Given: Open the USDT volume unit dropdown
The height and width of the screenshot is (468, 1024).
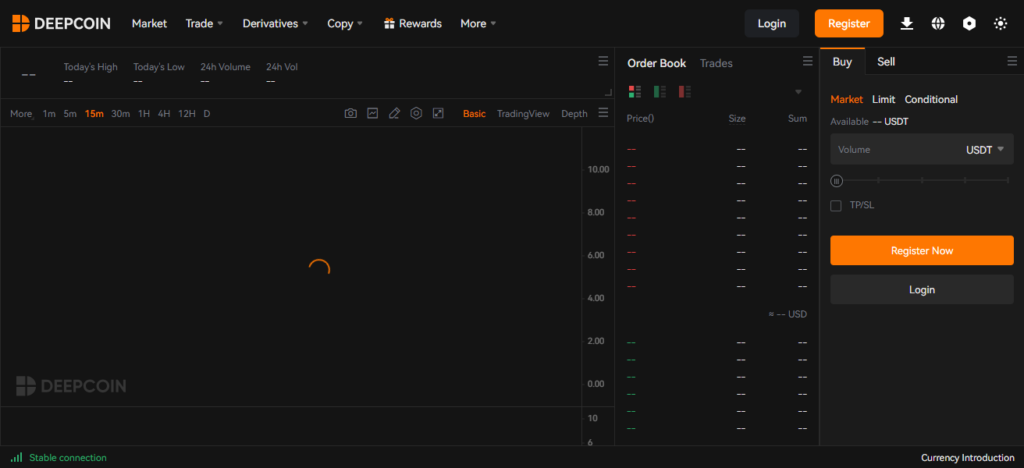Looking at the screenshot, I should (x=985, y=149).
